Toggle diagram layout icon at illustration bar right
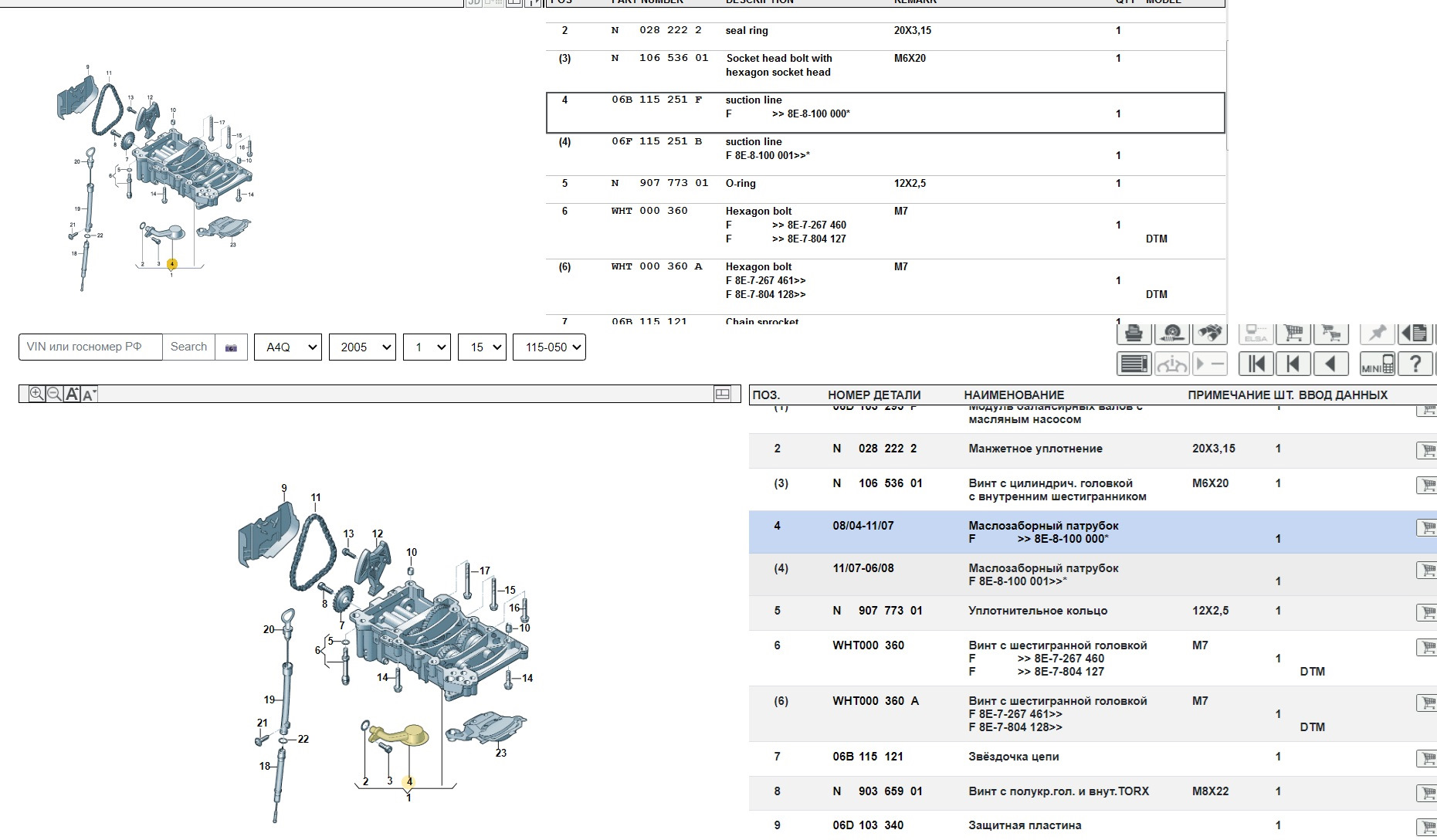The height and width of the screenshot is (840, 1437). 722,395
